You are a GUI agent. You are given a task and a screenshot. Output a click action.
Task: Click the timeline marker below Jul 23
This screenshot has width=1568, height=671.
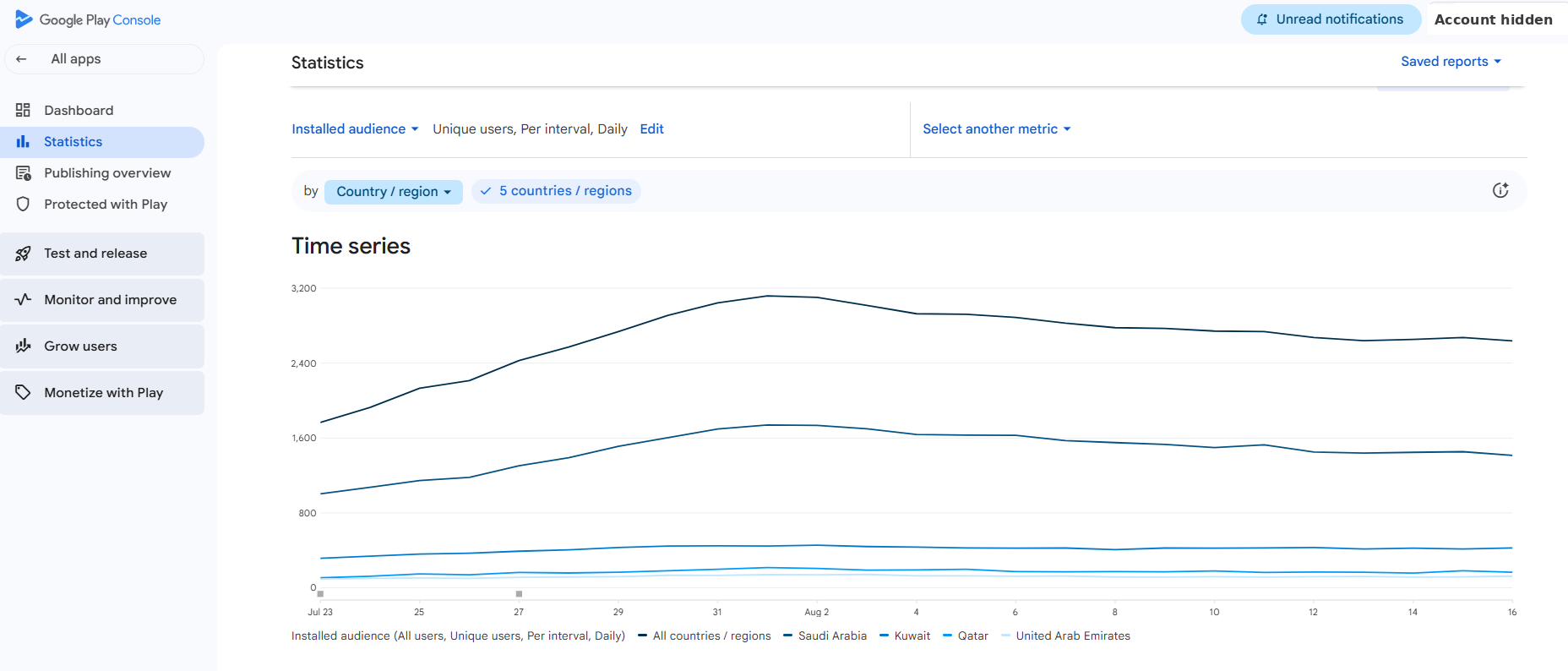coord(320,594)
